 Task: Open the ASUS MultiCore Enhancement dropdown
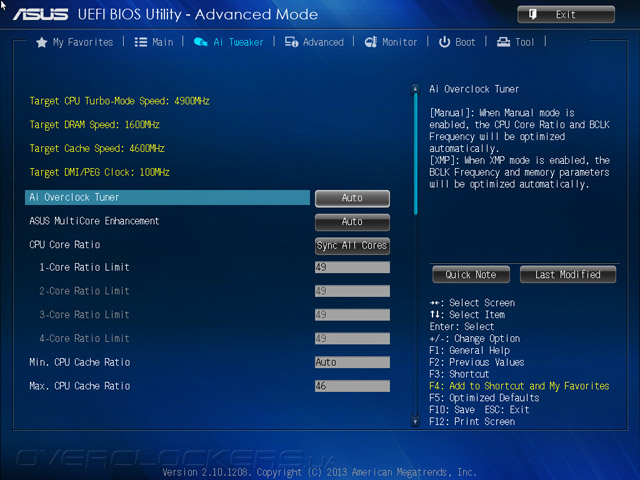pyautogui.click(x=352, y=222)
